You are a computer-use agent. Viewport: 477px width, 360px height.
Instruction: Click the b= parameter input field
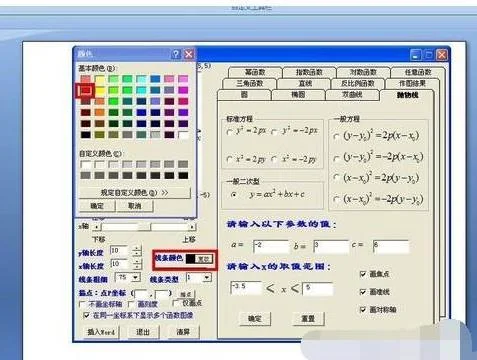pyautogui.click(x=331, y=247)
